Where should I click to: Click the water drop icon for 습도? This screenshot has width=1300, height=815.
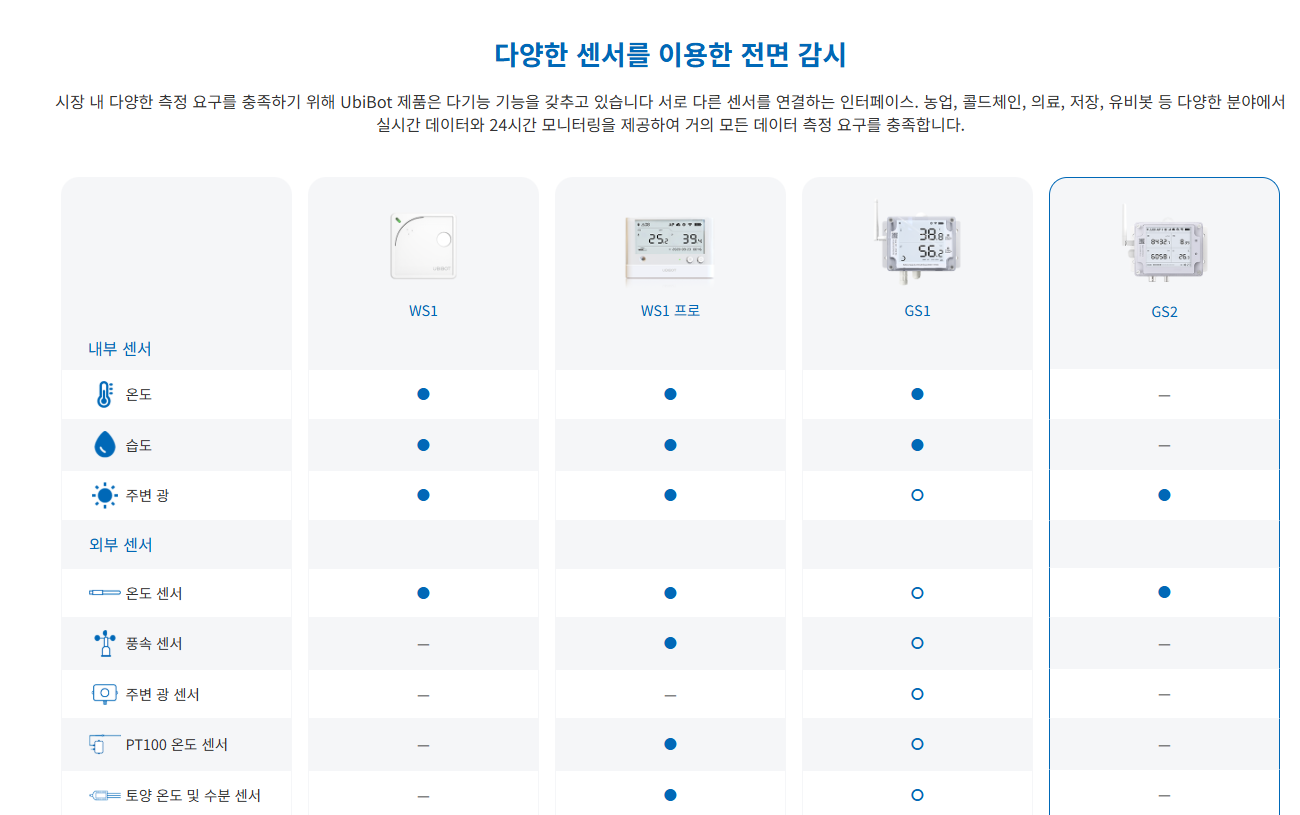click(x=105, y=444)
